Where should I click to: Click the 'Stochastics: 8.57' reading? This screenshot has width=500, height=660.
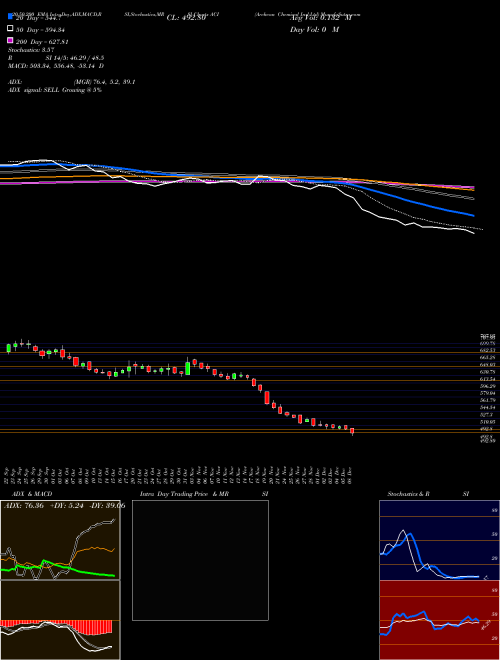[x=31, y=50]
